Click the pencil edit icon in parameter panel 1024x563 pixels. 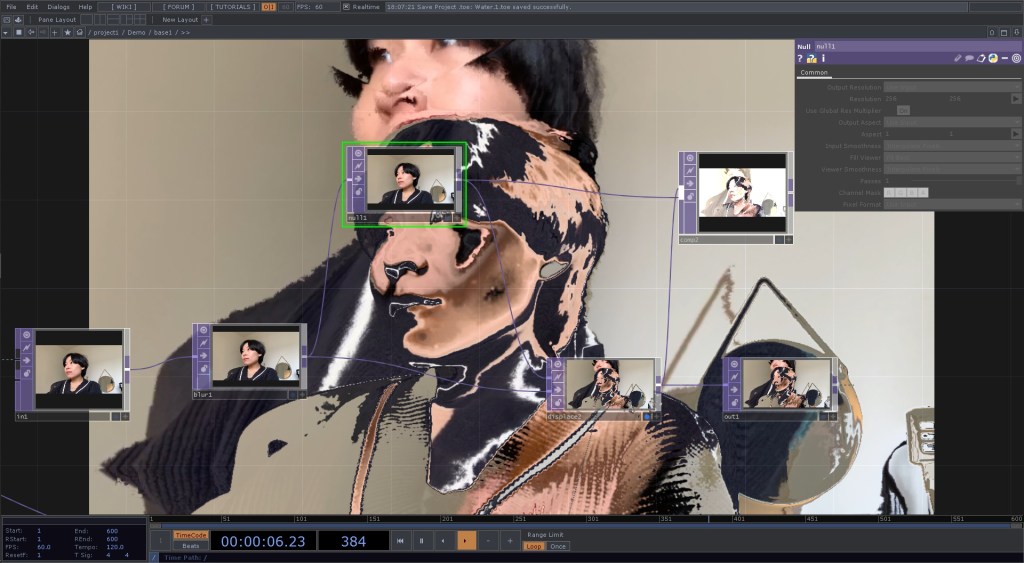click(958, 59)
